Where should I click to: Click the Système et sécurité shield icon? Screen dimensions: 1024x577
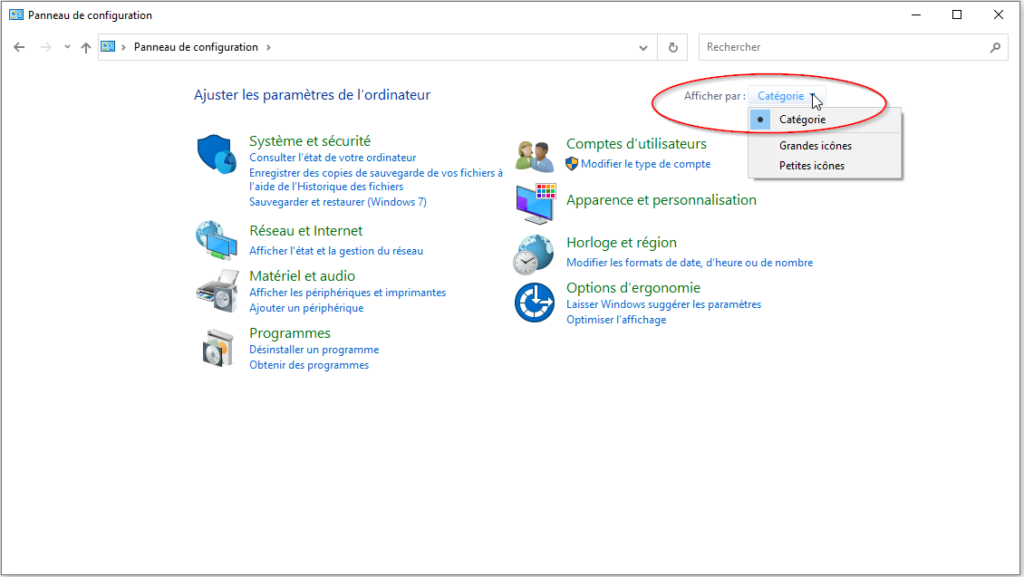pos(217,154)
